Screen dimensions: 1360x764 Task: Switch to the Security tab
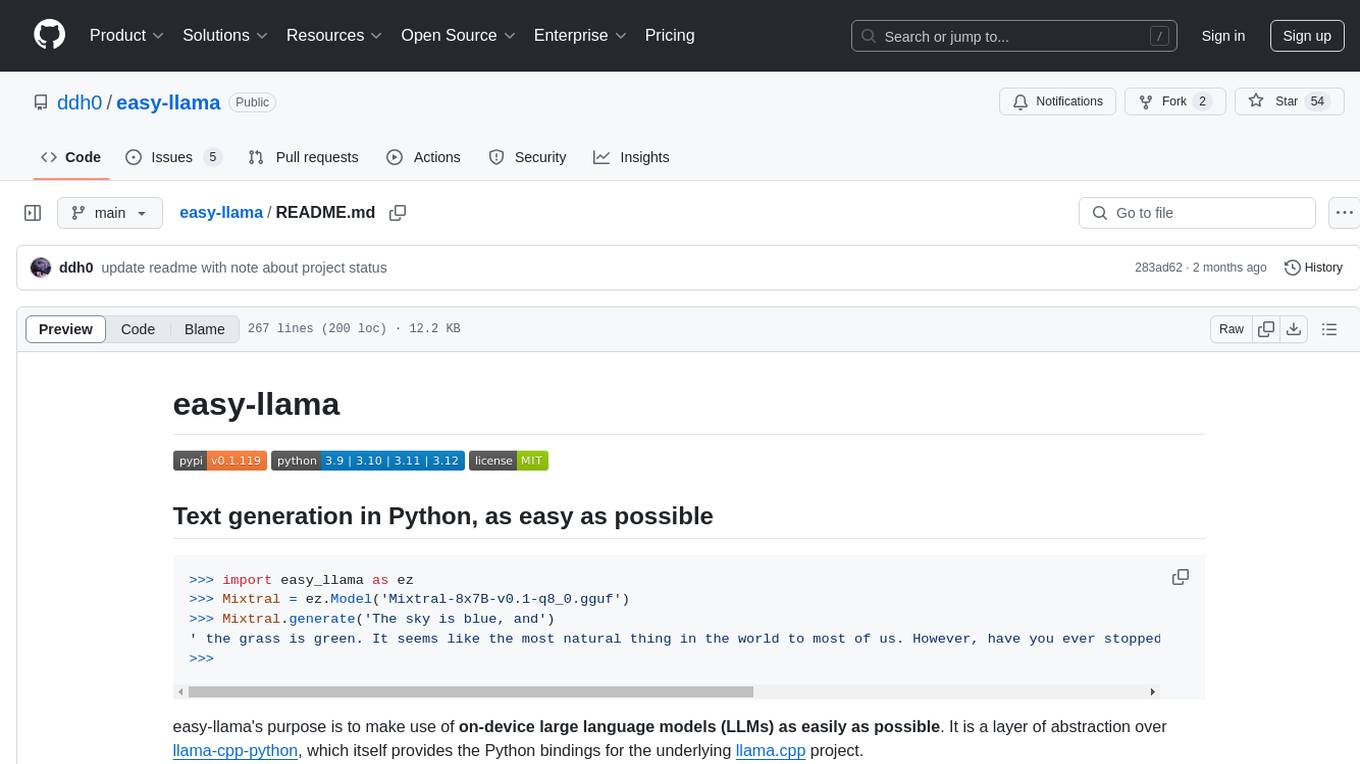(527, 157)
